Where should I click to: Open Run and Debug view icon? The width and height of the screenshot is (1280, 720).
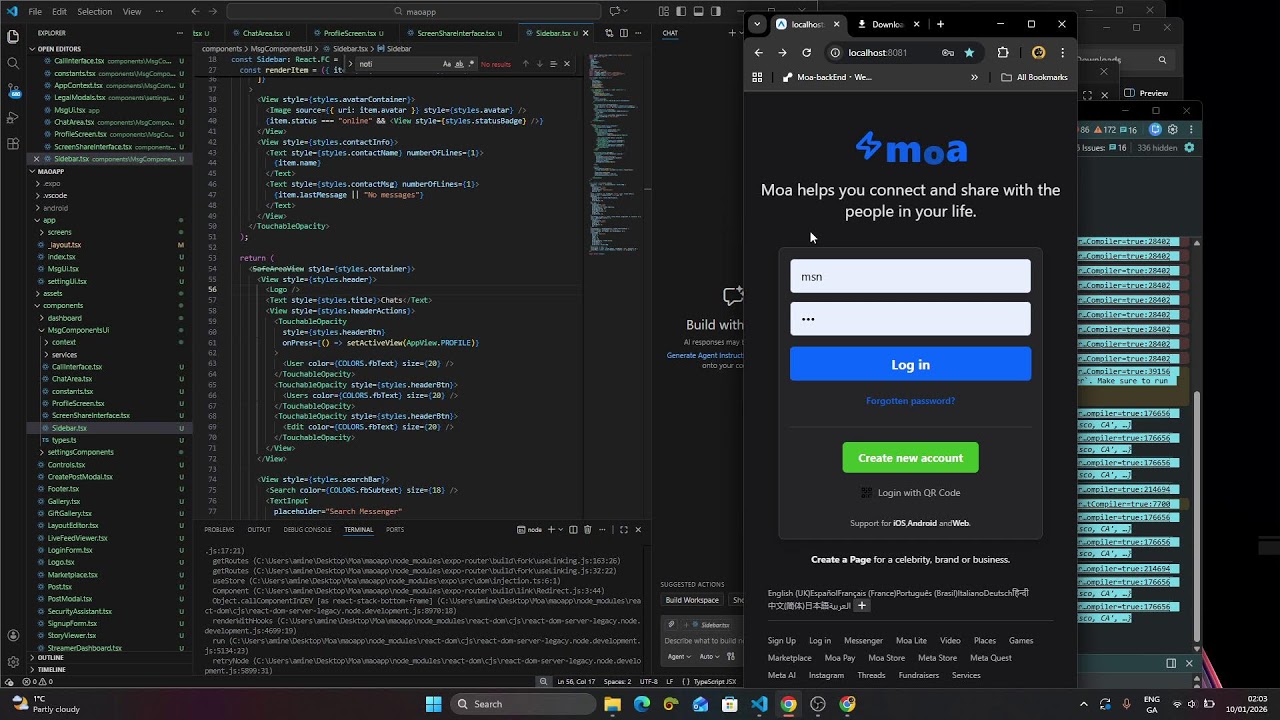tap(13, 117)
